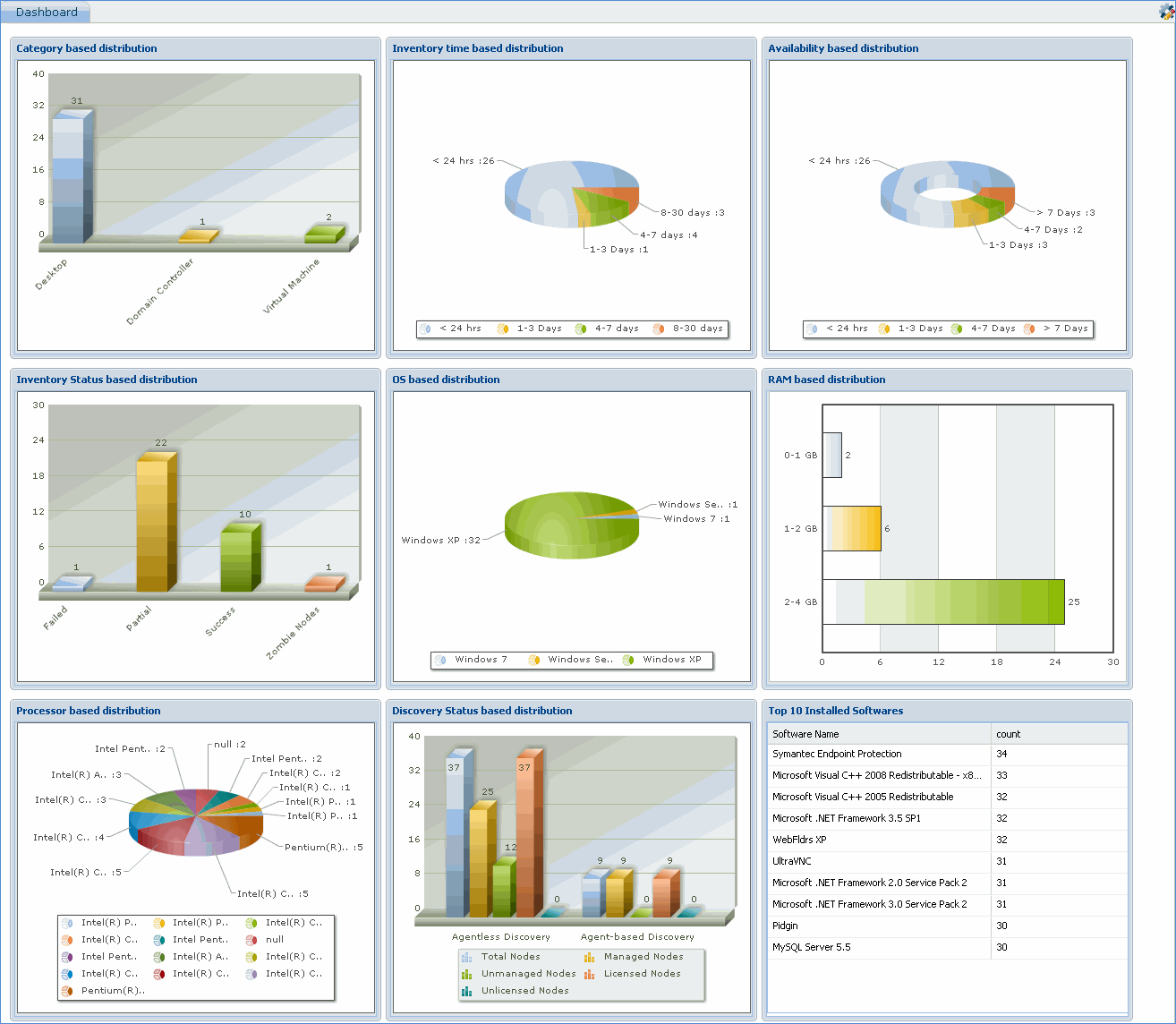Click the Software Name column header
The image size is (1176, 1024).
[x=878, y=734]
